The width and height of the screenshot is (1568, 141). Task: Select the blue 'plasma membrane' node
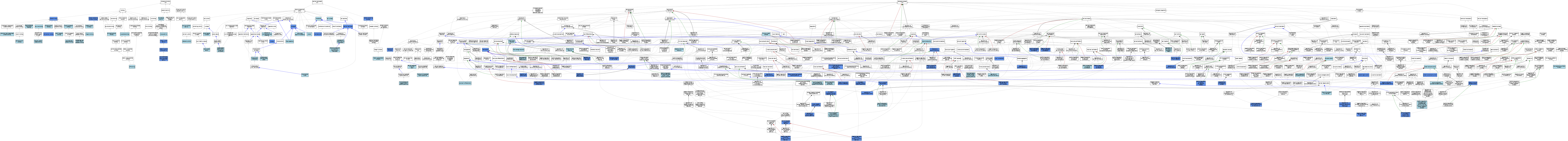(348, 26)
